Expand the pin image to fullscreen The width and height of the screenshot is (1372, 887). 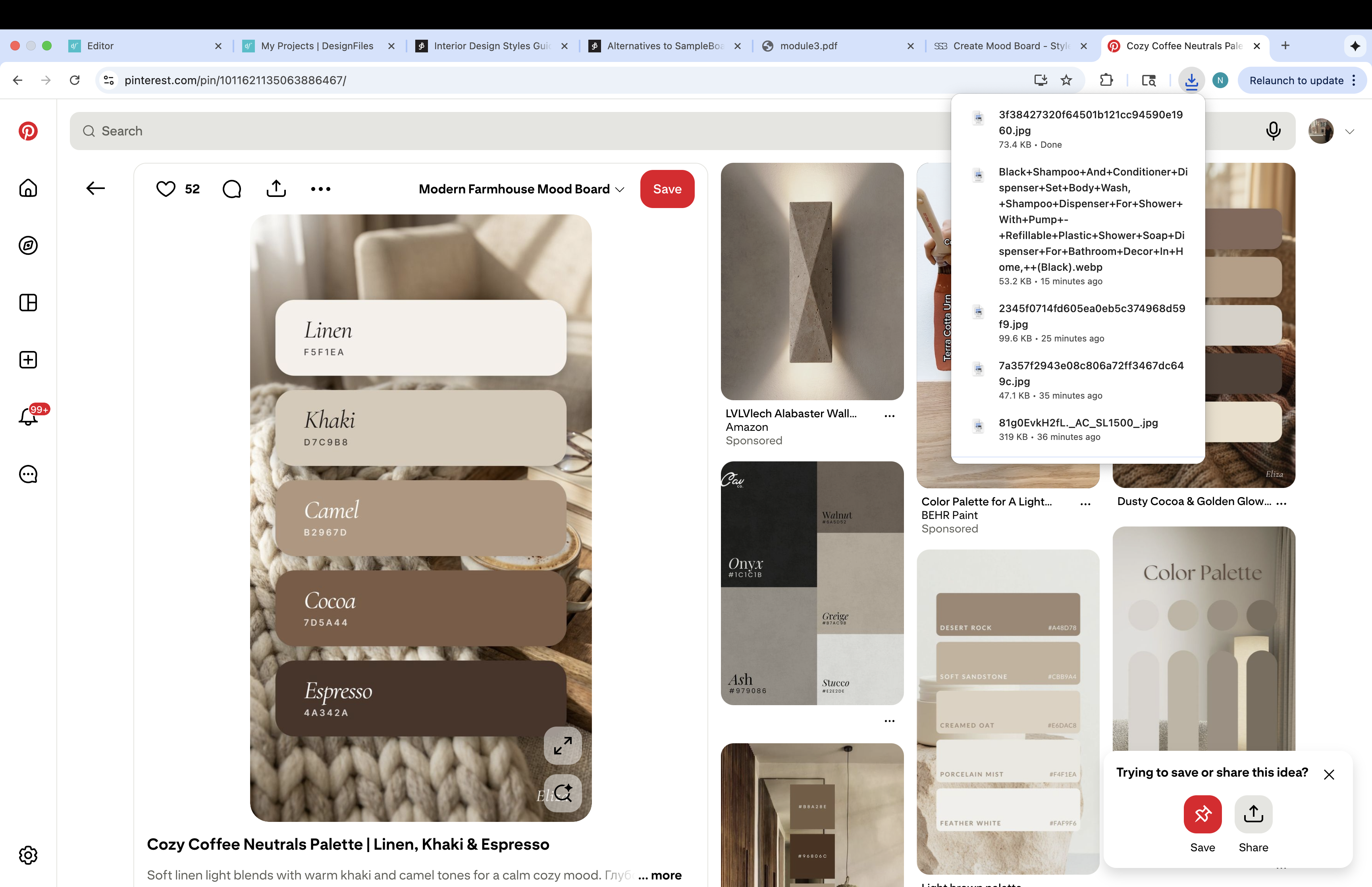coord(563,746)
